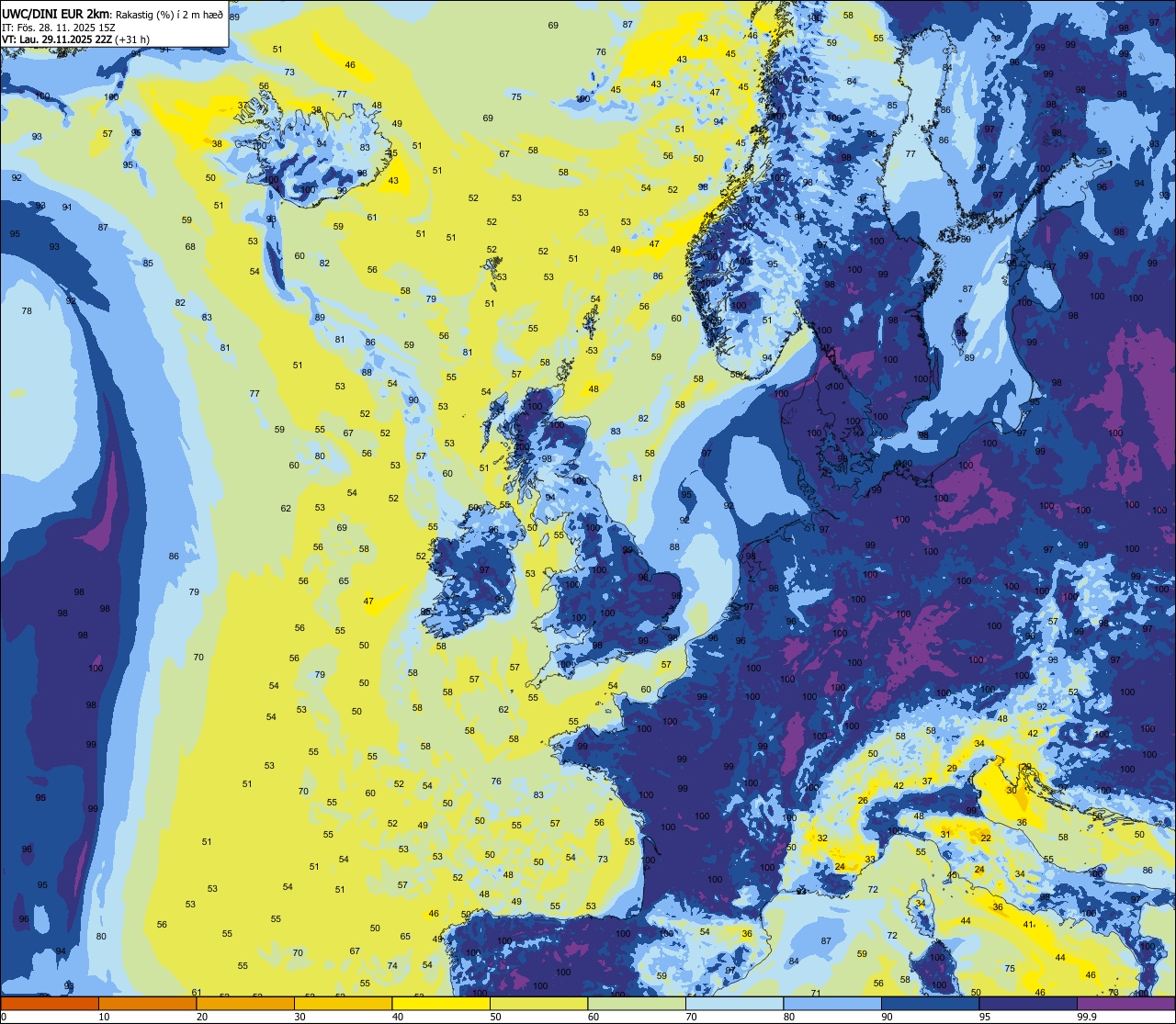
Task: Click the amber 30–40 legend swatch
Action: 343,1004
